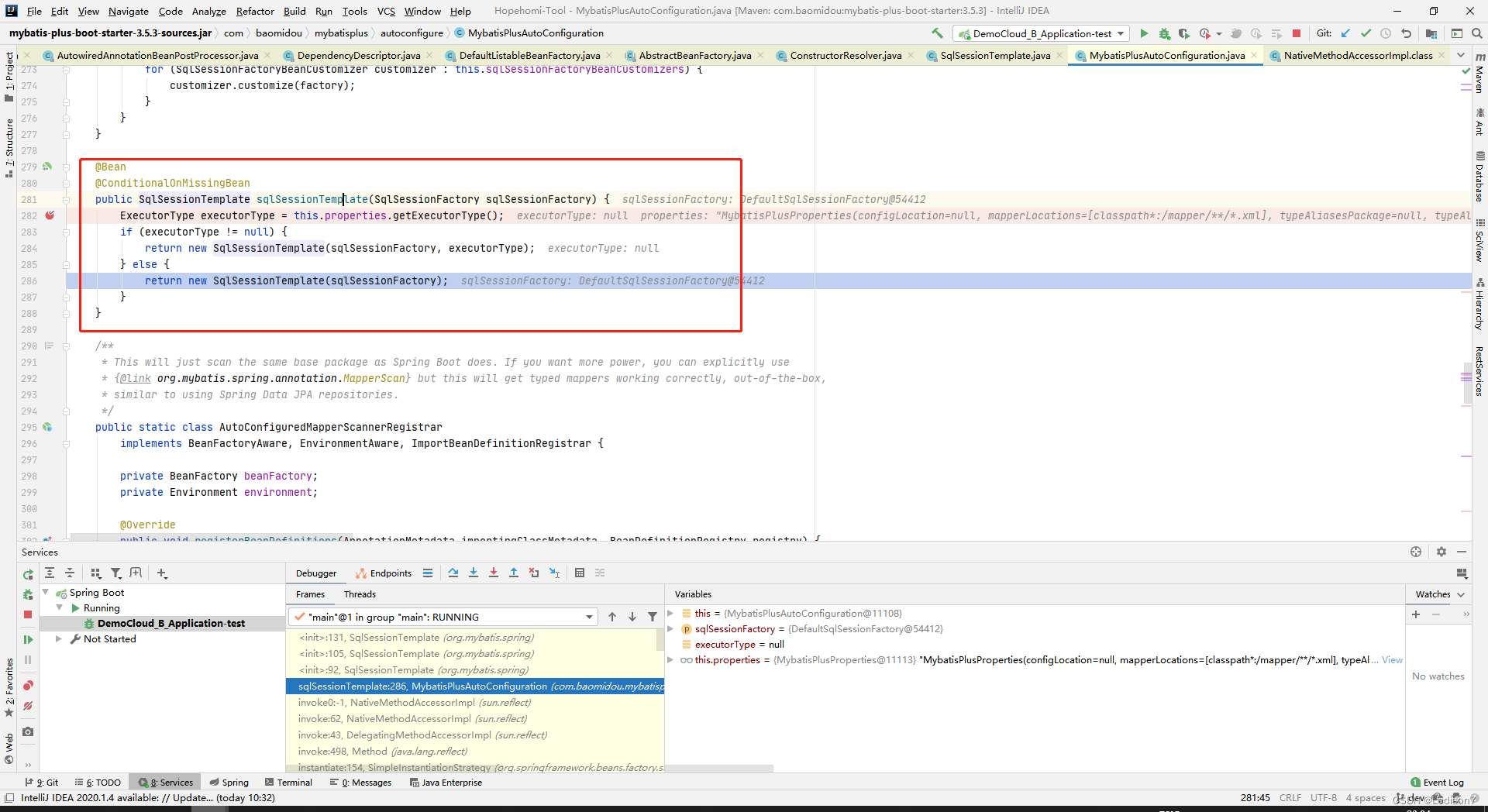Run DemoCloud_B_Application-test with the green play icon
Image resolution: width=1488 pixels, height=812 pixels.
(x=1144, y=33)
